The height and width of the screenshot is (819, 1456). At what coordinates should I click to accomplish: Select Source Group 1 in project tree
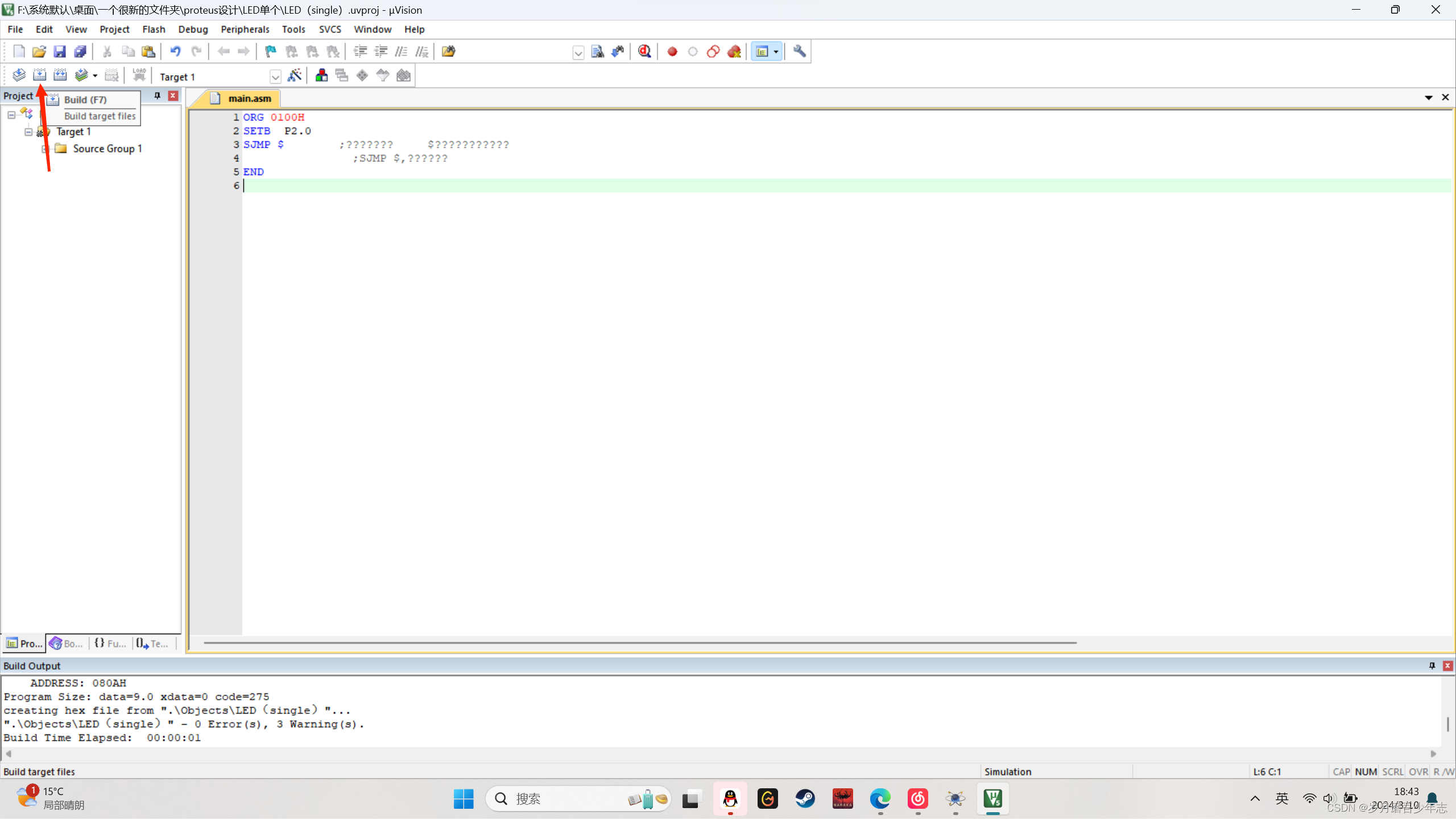point(107,149)
